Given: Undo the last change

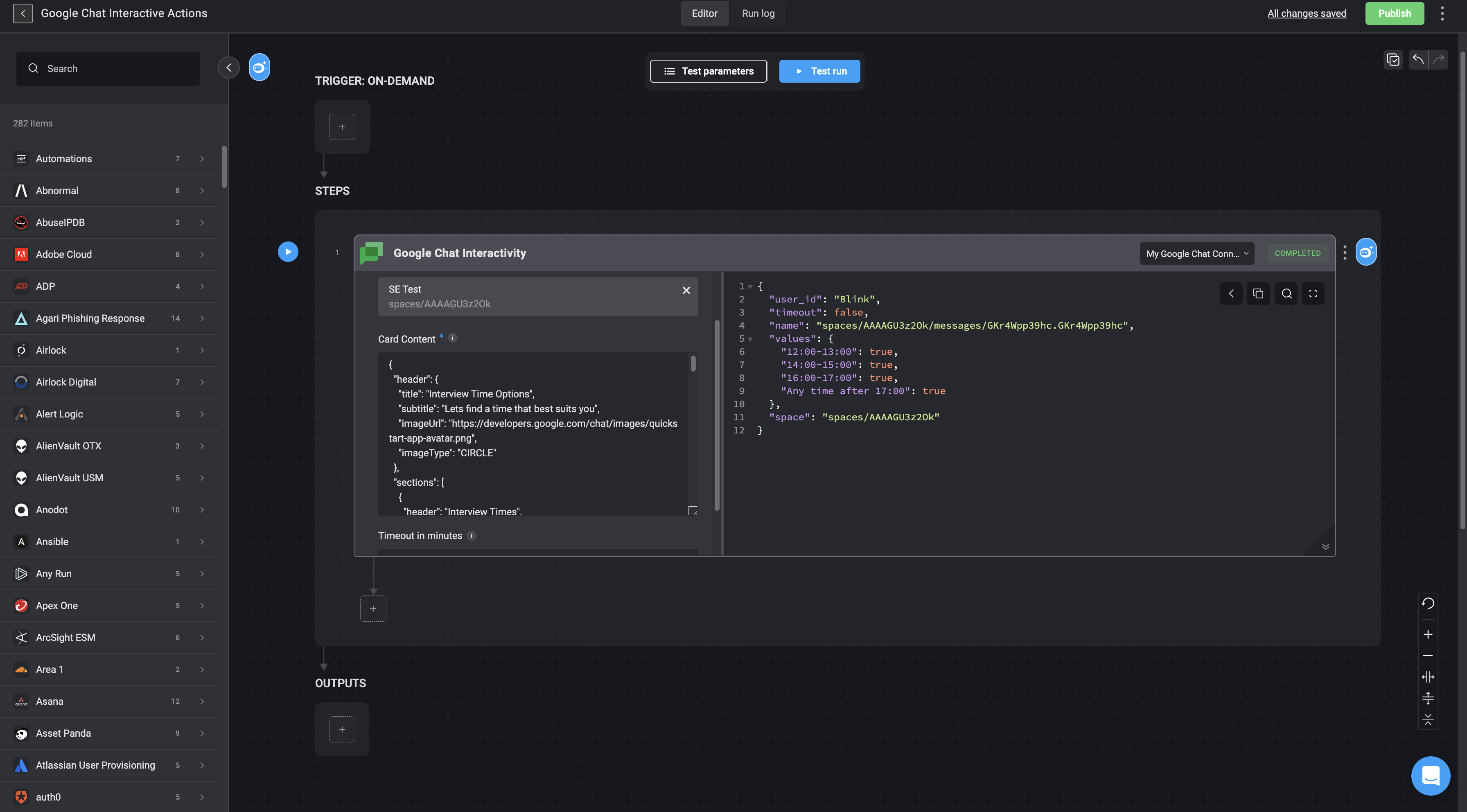Looking at the screenshot, I should tap(1418, 59).
